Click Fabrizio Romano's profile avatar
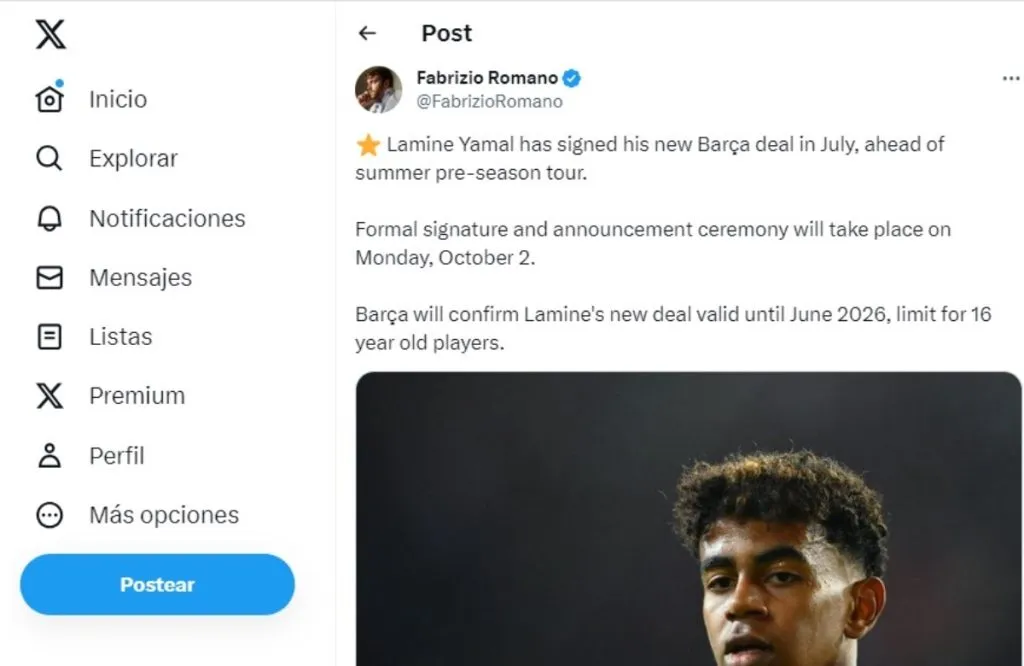This screenshot has width=1024, height=666. pos(379,89)
